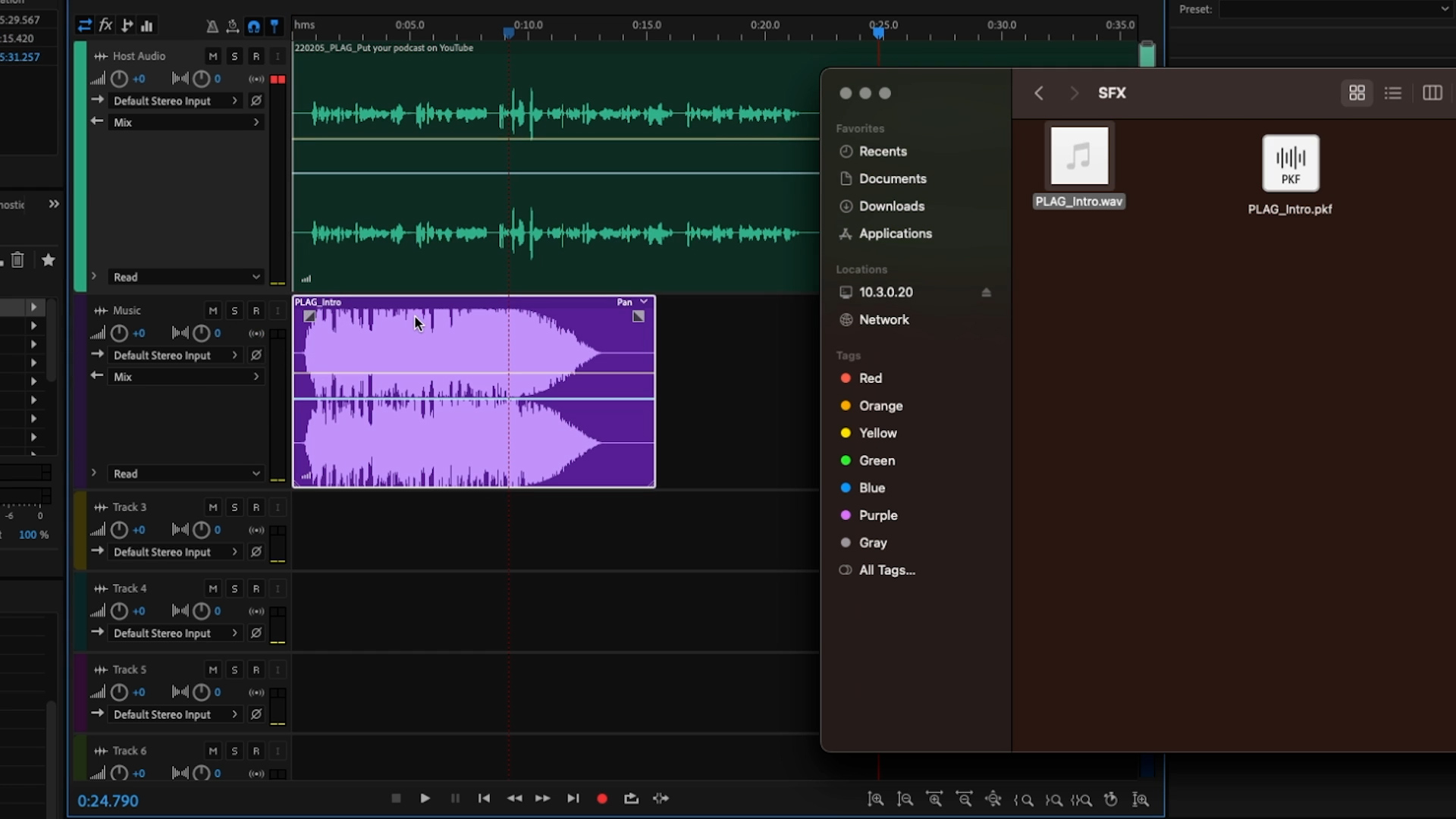Screen dimensions: 1456x819
Task: Open All Tags in the Finder sidebar
Action: pos(886,570)
